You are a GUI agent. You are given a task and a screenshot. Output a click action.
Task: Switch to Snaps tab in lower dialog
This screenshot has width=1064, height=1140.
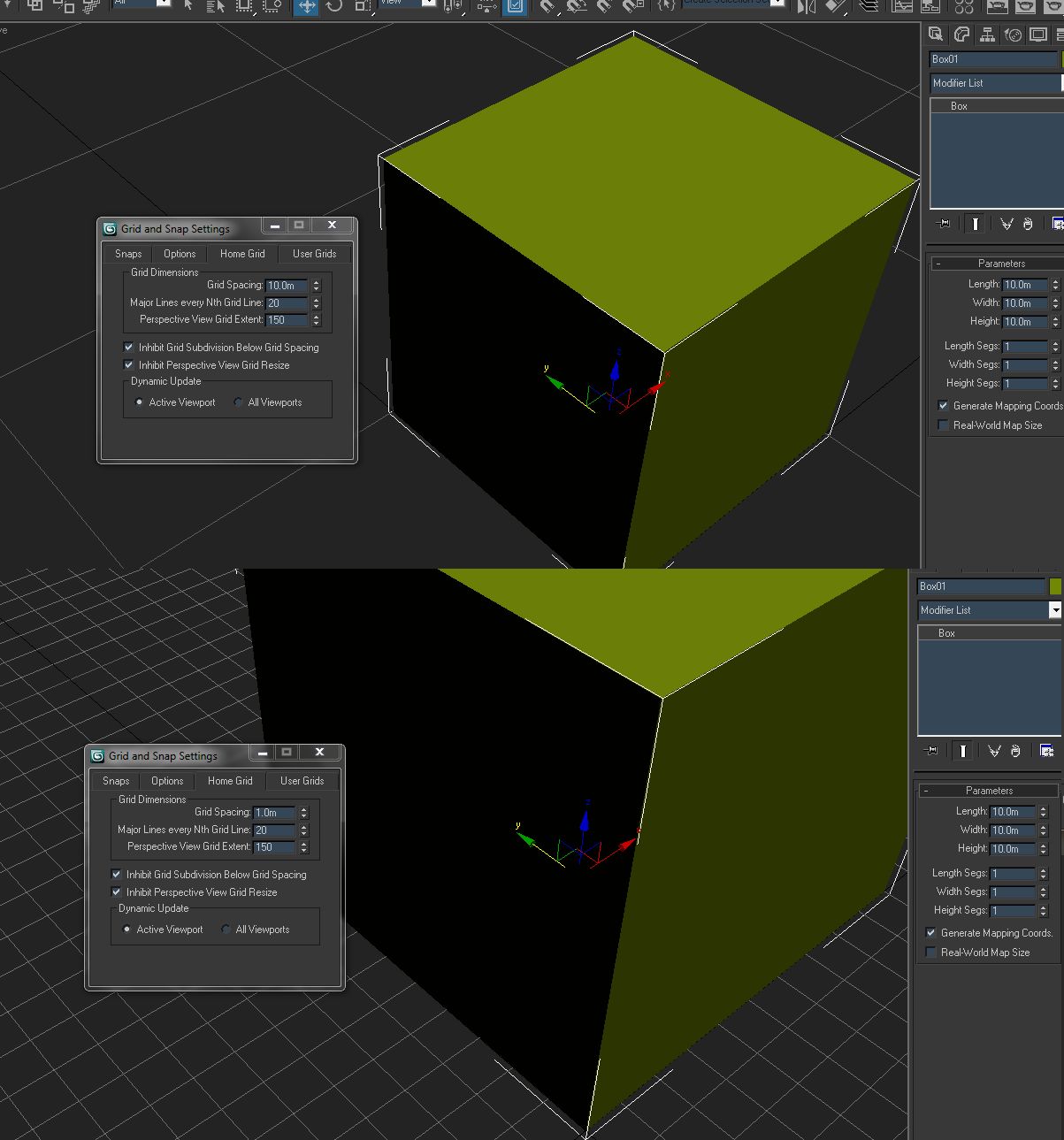116,781
